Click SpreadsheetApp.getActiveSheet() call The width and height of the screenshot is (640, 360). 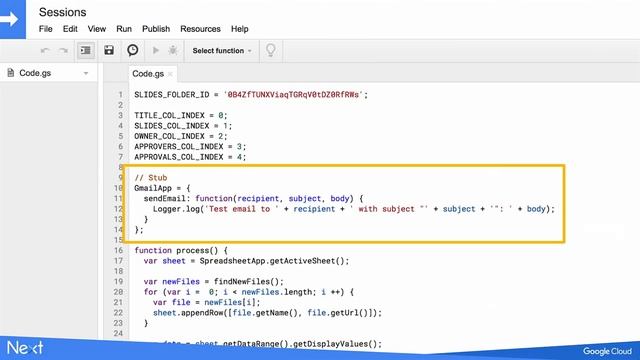pyautogui.click(x=274, y=261)
